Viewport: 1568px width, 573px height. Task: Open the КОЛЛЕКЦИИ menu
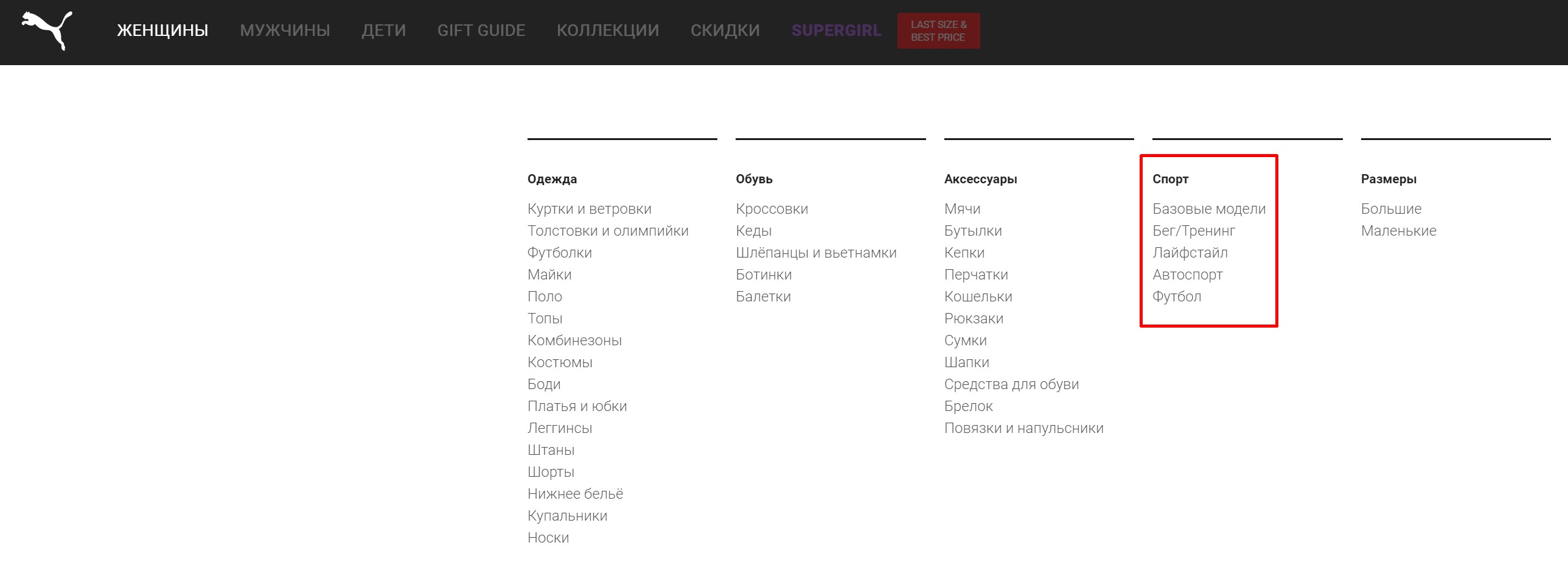tap(607, 30)
